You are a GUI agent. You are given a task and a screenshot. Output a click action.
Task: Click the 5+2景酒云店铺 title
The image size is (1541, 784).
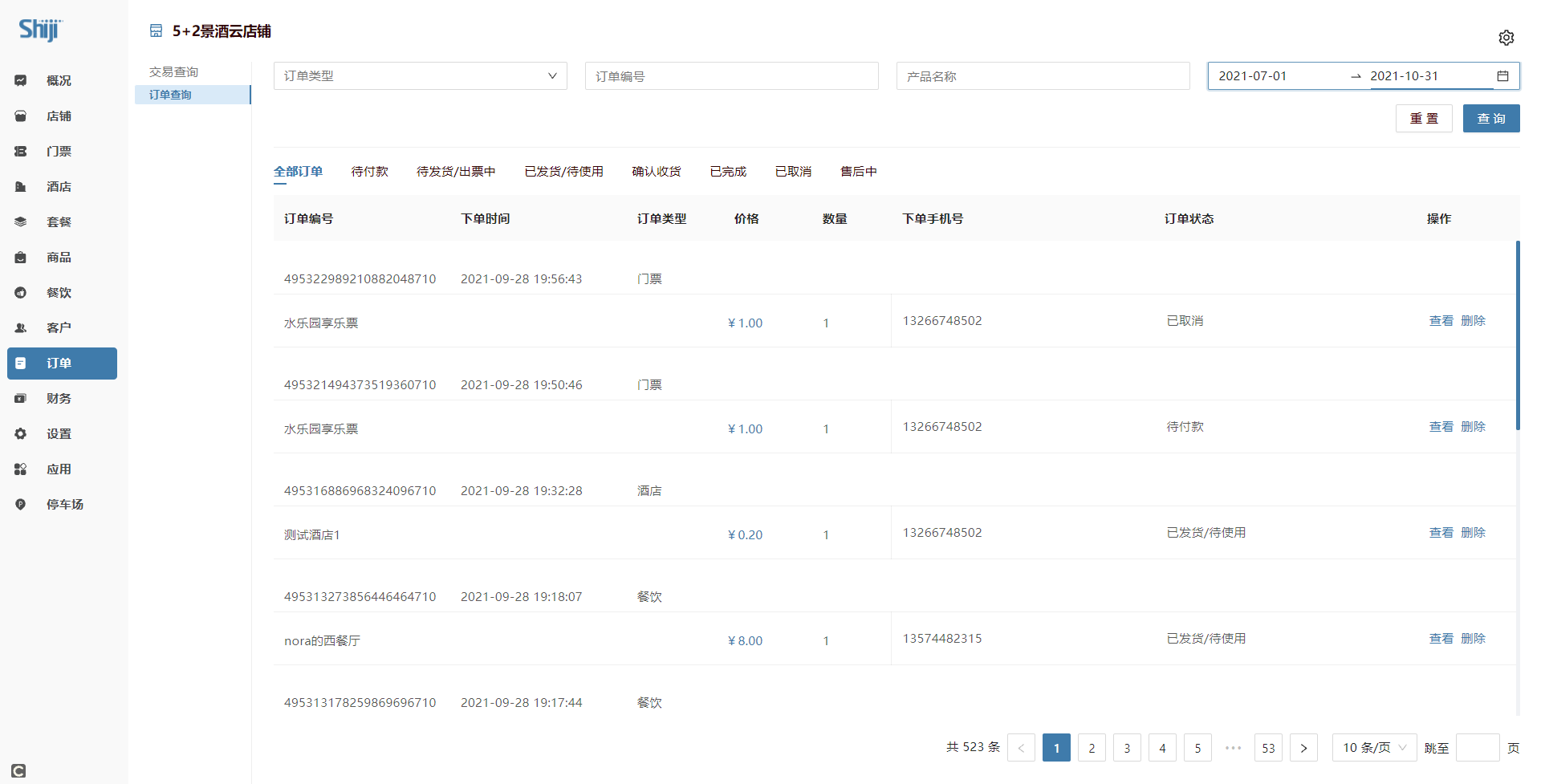point(222,30)
